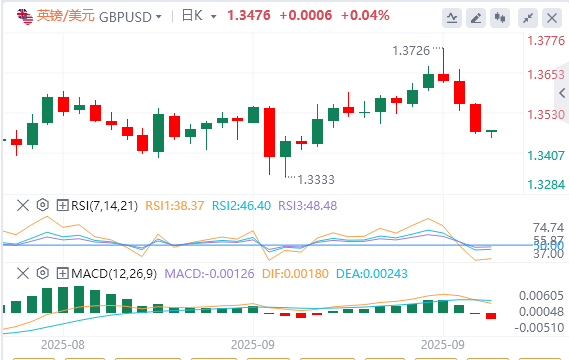
Task: Click the RSI(7,14,21) indicator label
Action: click(105, 206)
